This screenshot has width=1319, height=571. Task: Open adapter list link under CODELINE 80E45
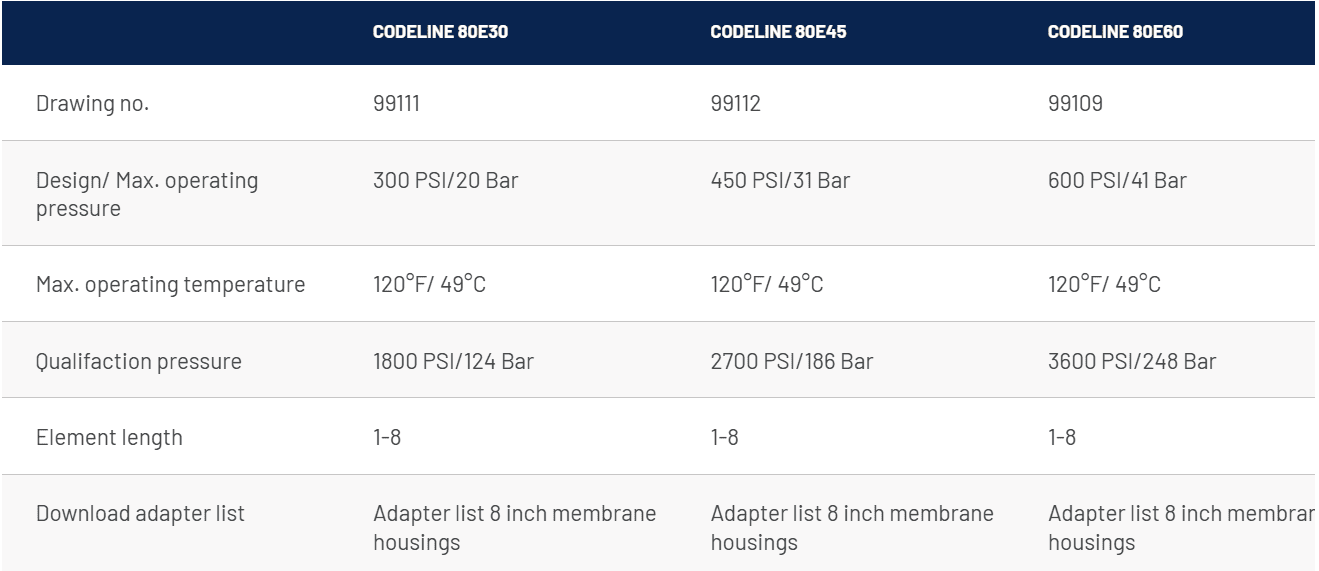pos(852,528)
